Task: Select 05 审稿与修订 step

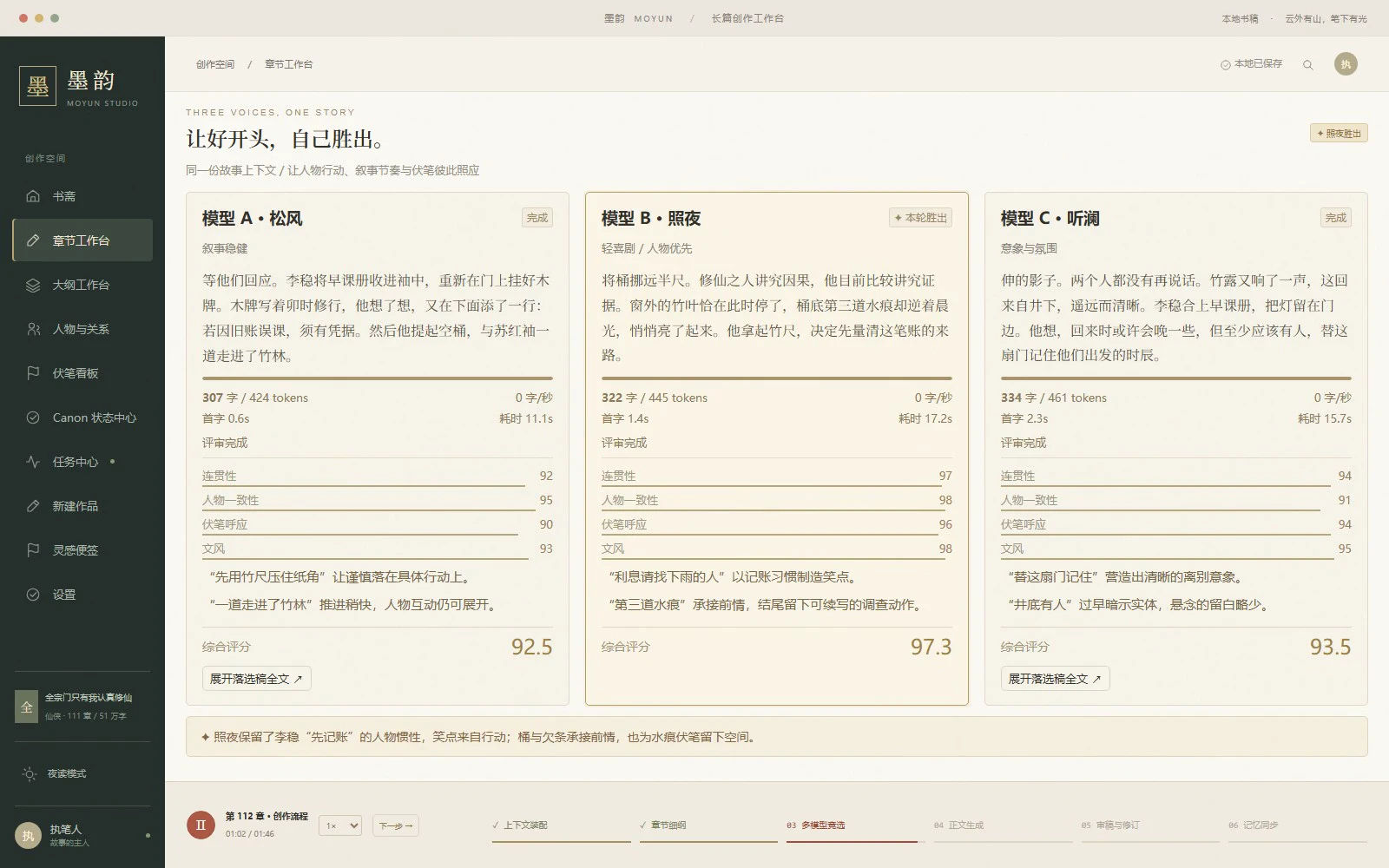Action: 1150,826
